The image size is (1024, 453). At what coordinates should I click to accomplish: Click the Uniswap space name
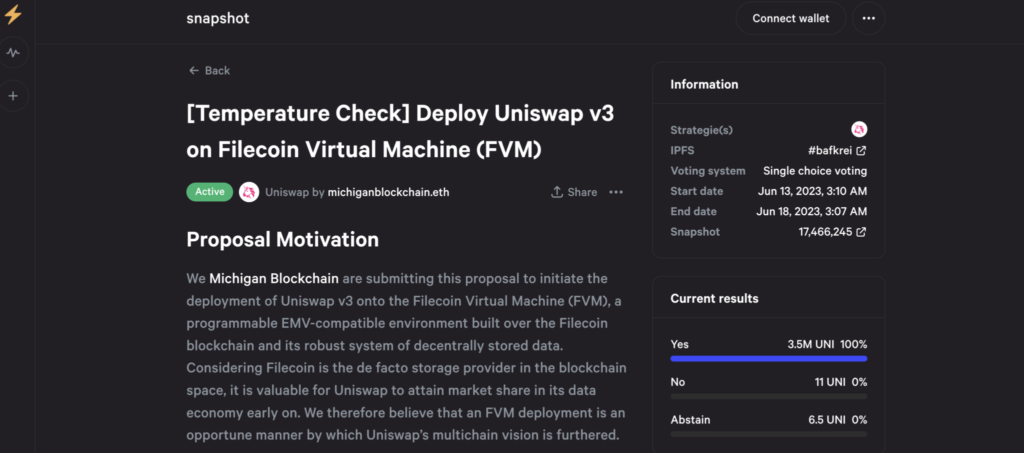(286, 192)
